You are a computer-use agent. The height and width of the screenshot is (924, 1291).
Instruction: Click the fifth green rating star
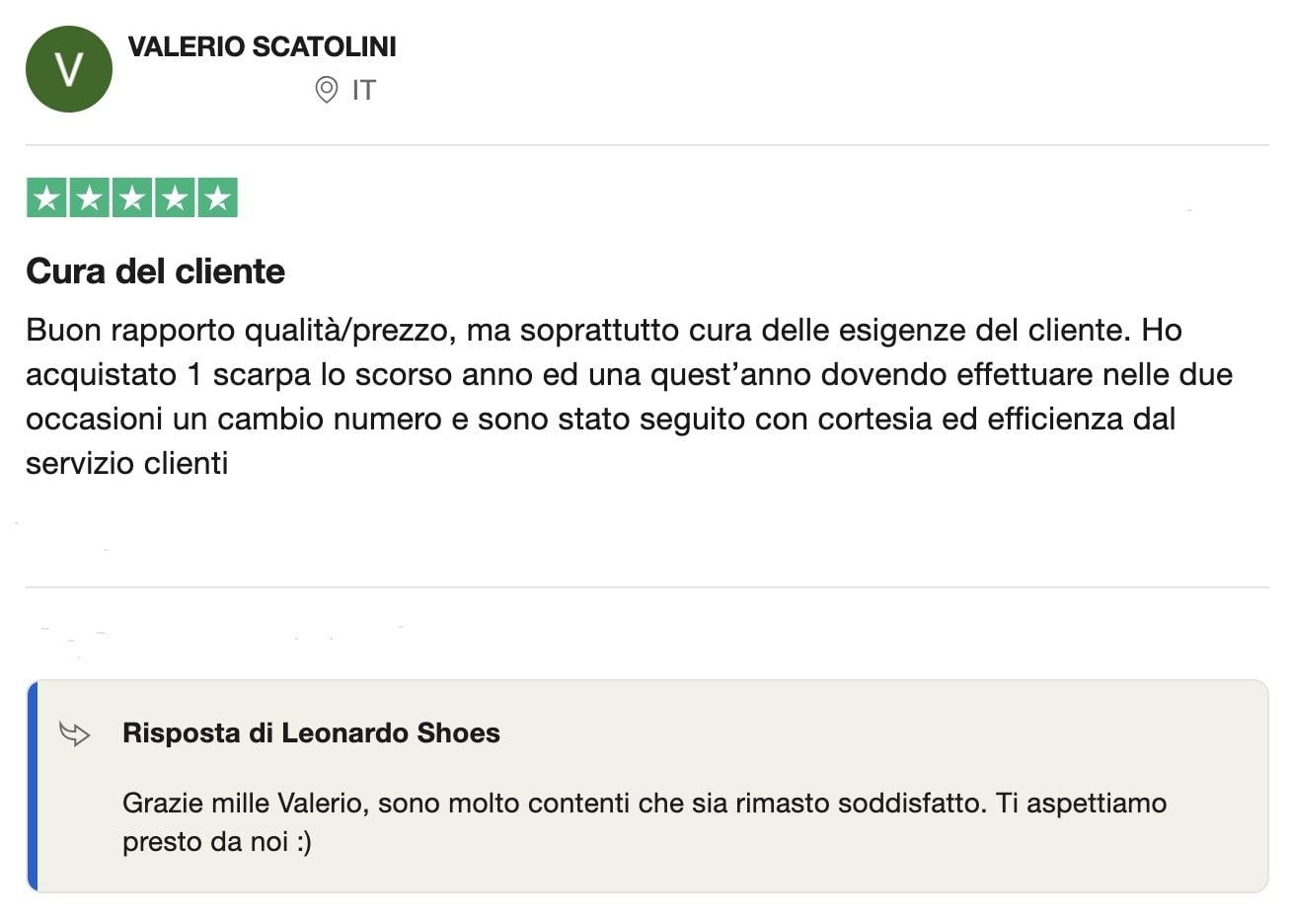point(217,197)
